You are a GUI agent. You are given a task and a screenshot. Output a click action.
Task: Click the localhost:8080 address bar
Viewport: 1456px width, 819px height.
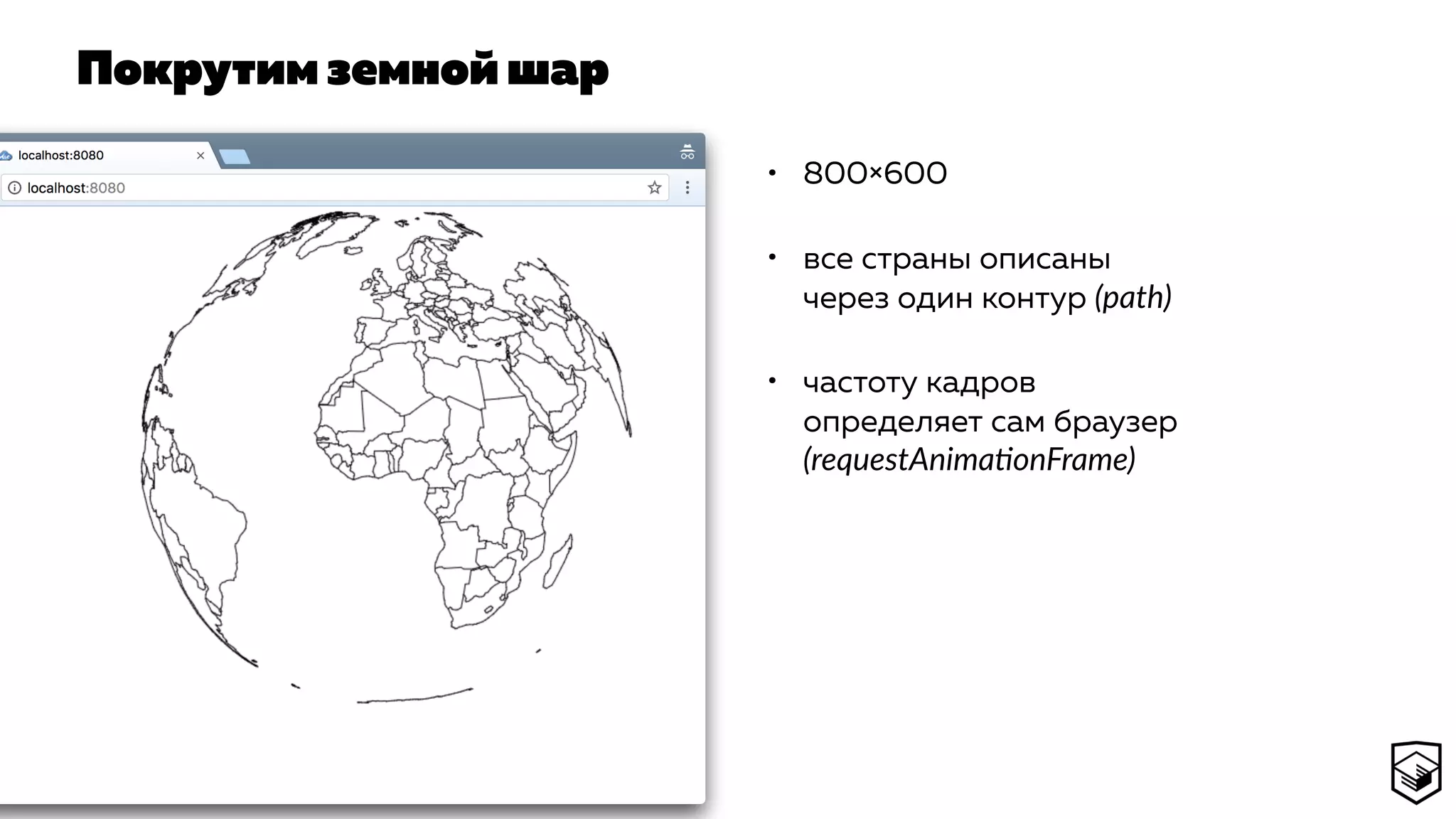click(334, 188)
